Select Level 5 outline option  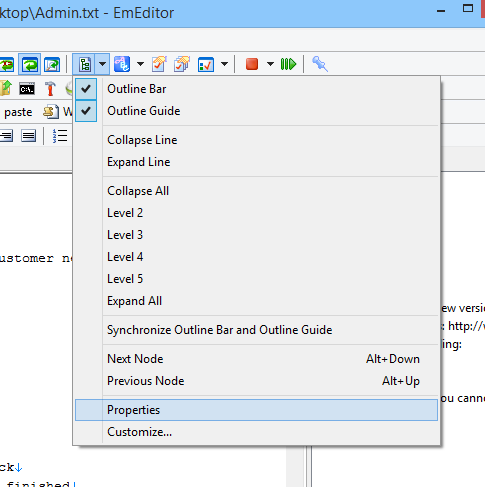(256, 279)
